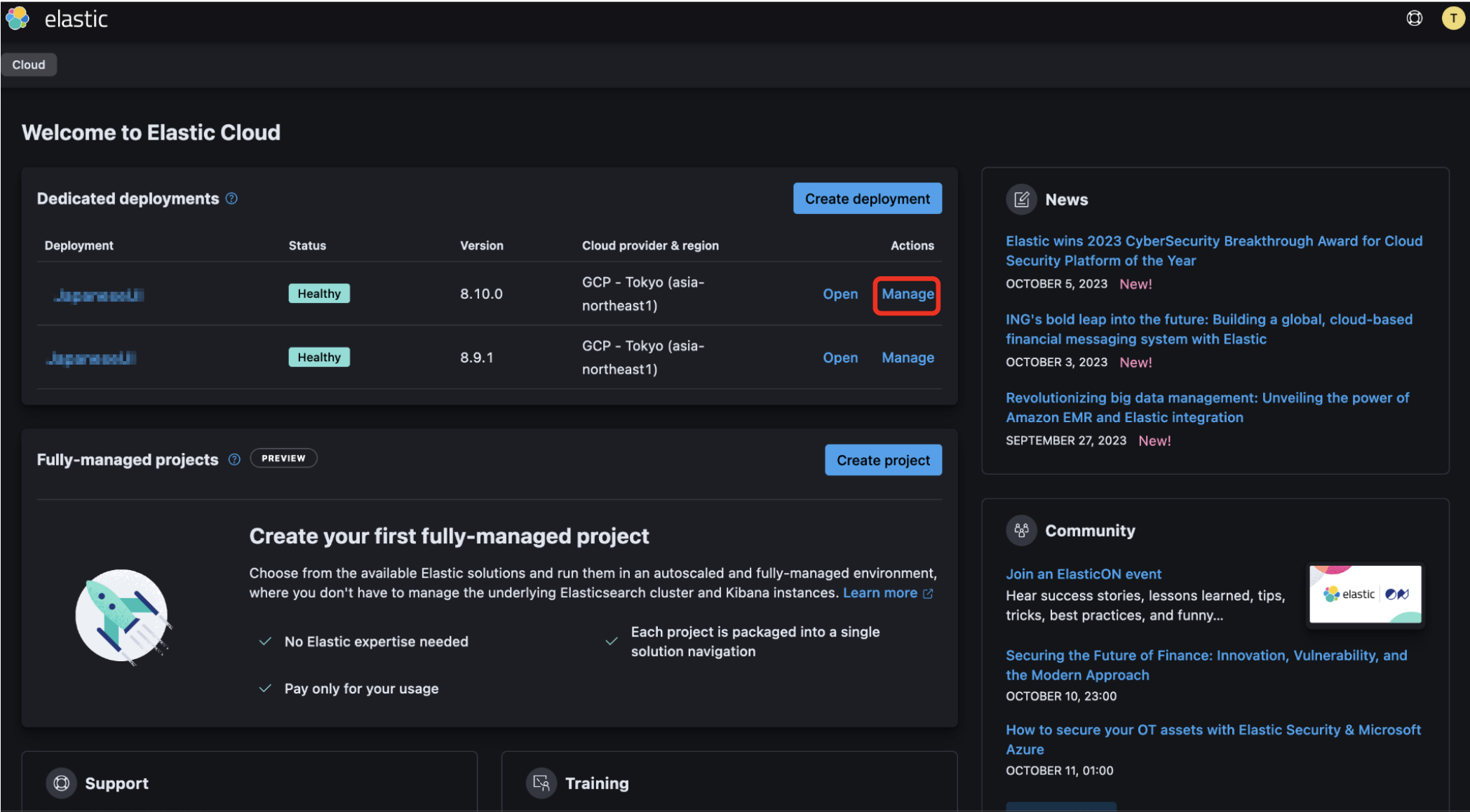Click the Training section icon
This screenshot has width=1470, height=812.
pyautogui.click(x=541, y=783)
